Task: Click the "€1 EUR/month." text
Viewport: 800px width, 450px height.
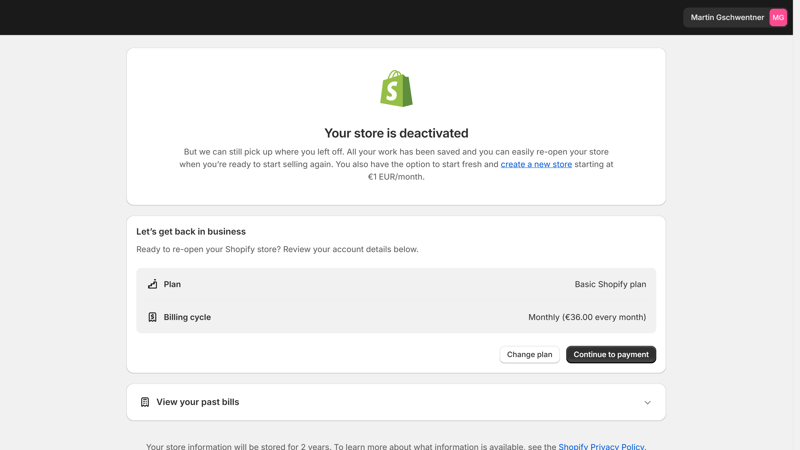Action: pos(396,177)
